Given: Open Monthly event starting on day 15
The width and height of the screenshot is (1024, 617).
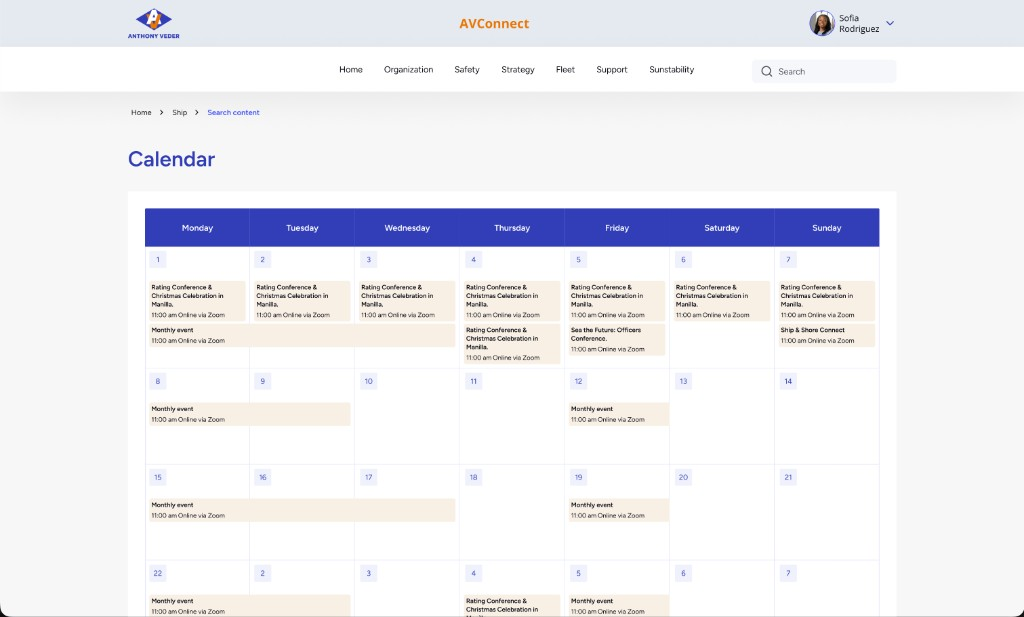Looking at the screenshot, I should [302, 510].
